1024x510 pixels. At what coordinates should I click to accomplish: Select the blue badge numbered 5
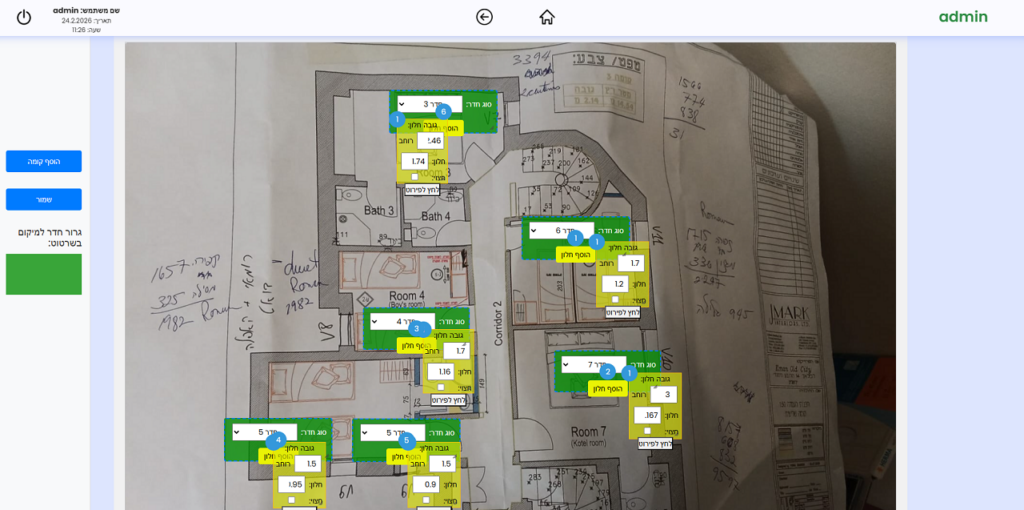[x=406, y=440]
